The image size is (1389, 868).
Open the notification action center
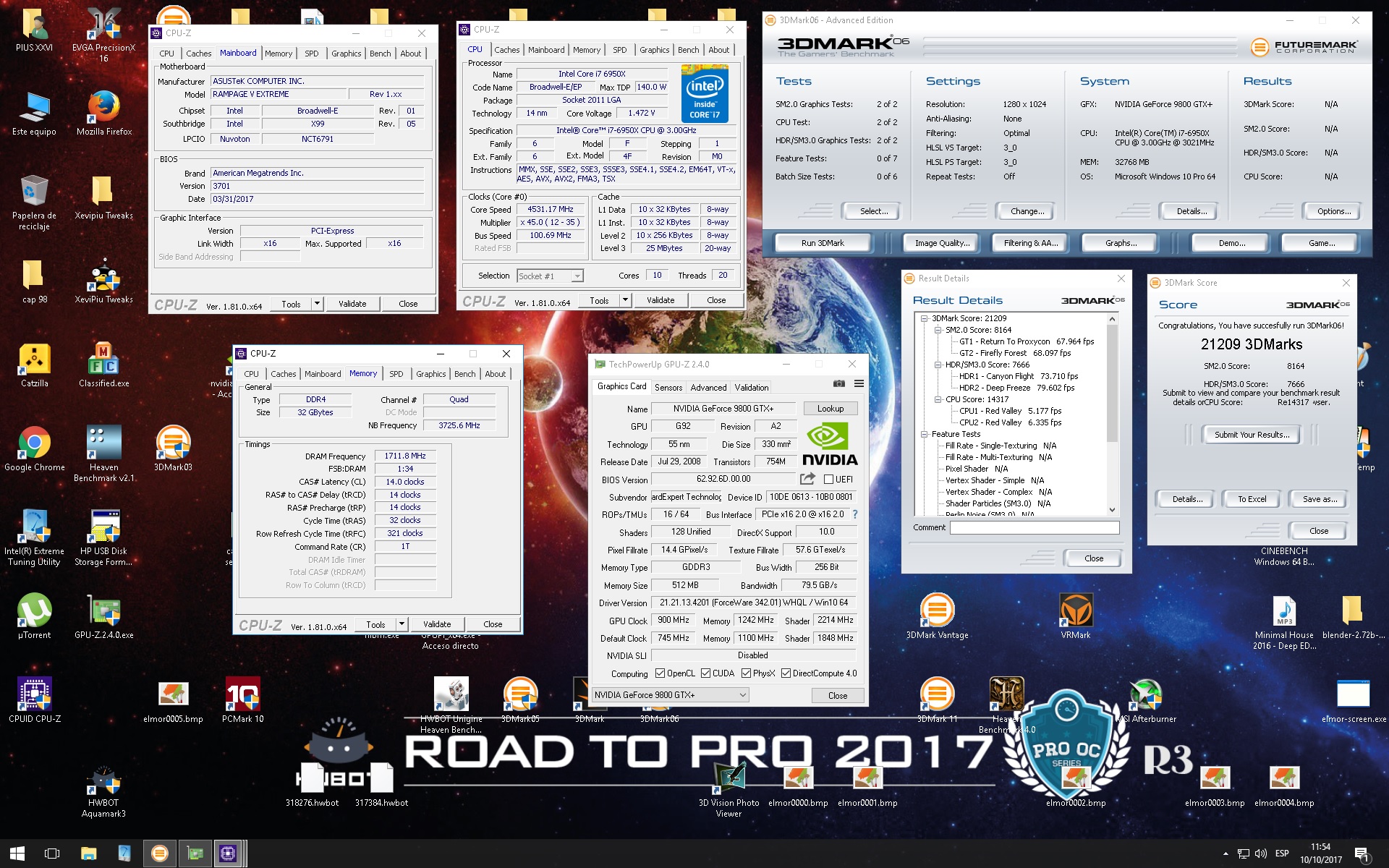[1362, 854]
